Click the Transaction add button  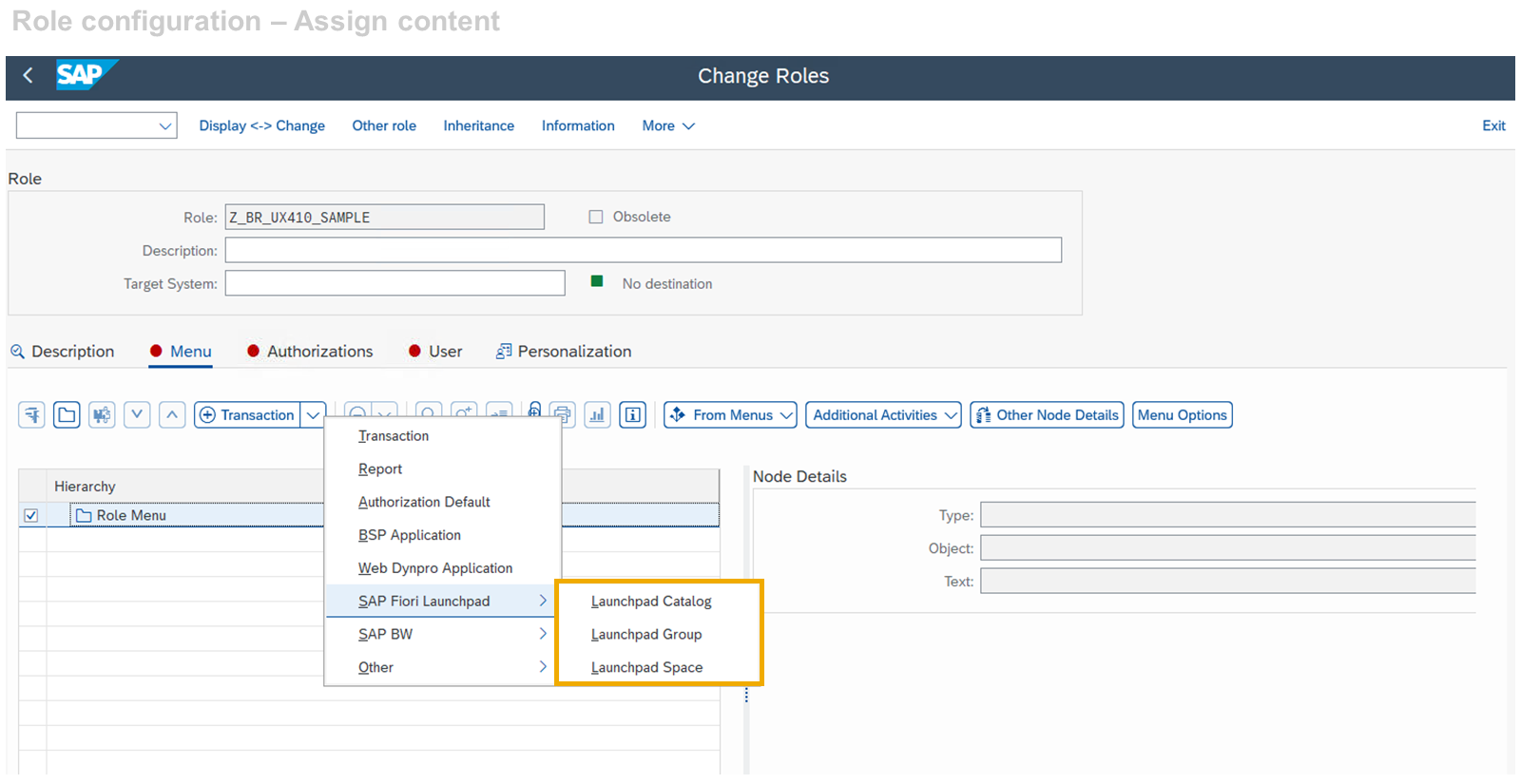[248, 415]
